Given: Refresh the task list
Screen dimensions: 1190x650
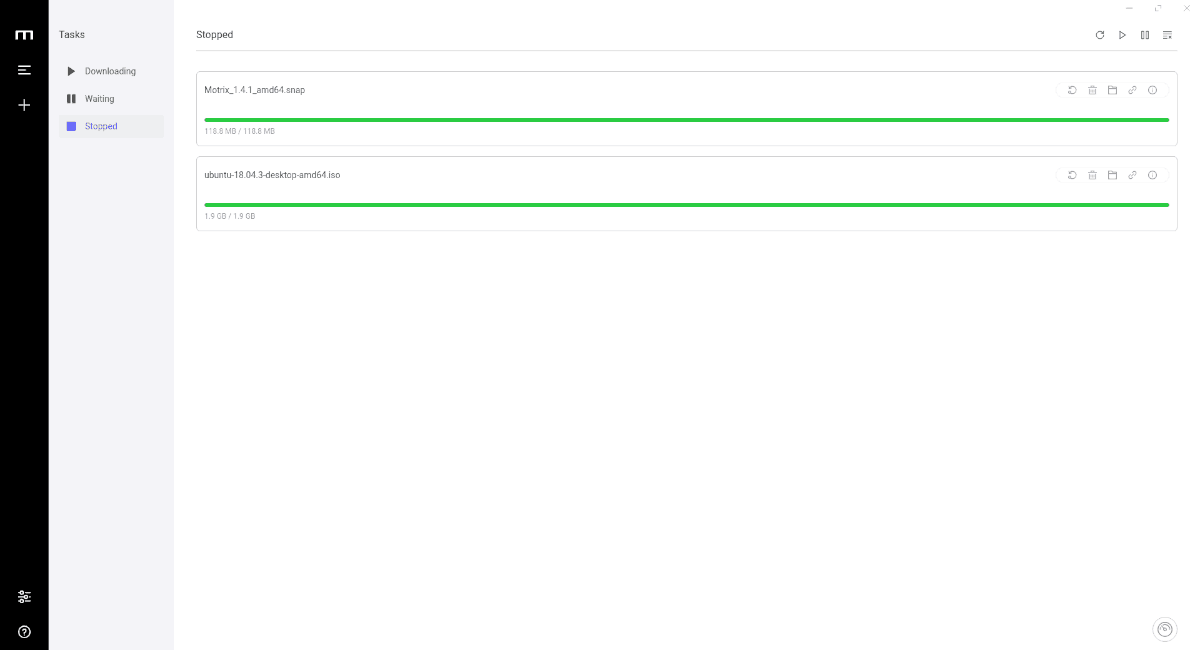Looking at the screenshot, I should tap(1100, 35).
